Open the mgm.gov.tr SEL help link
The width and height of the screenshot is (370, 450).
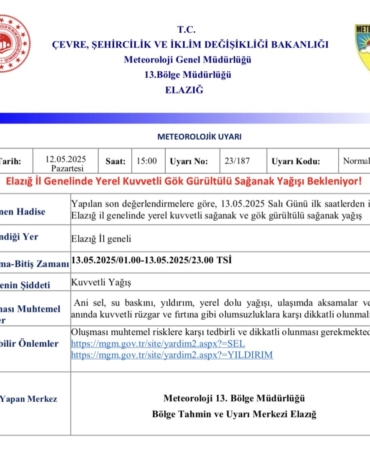pyautogui.click(x=158, y=344)
